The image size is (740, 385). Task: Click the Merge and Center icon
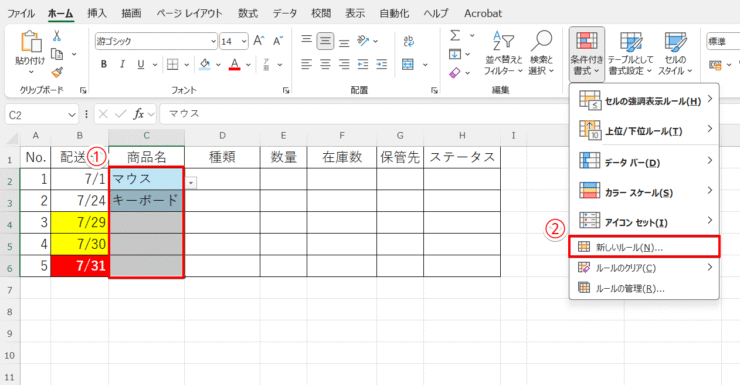tap(408, 64)
